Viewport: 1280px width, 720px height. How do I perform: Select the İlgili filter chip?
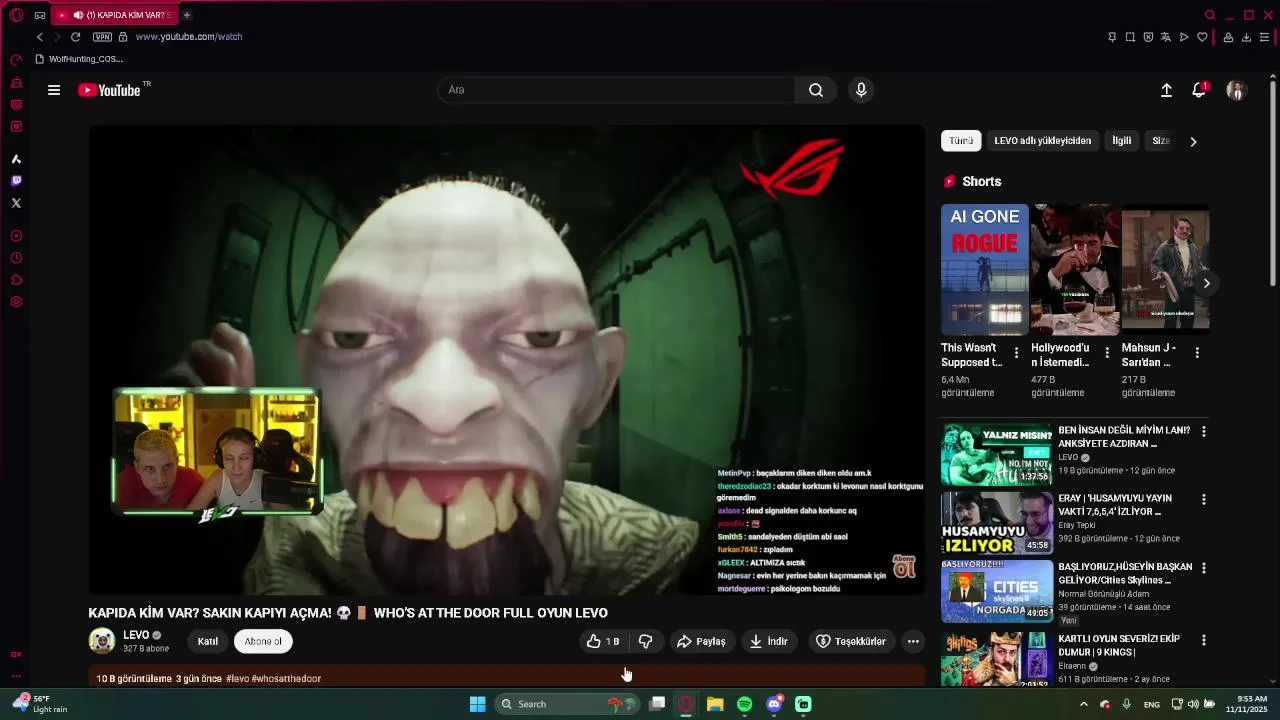pos(1122,141)
